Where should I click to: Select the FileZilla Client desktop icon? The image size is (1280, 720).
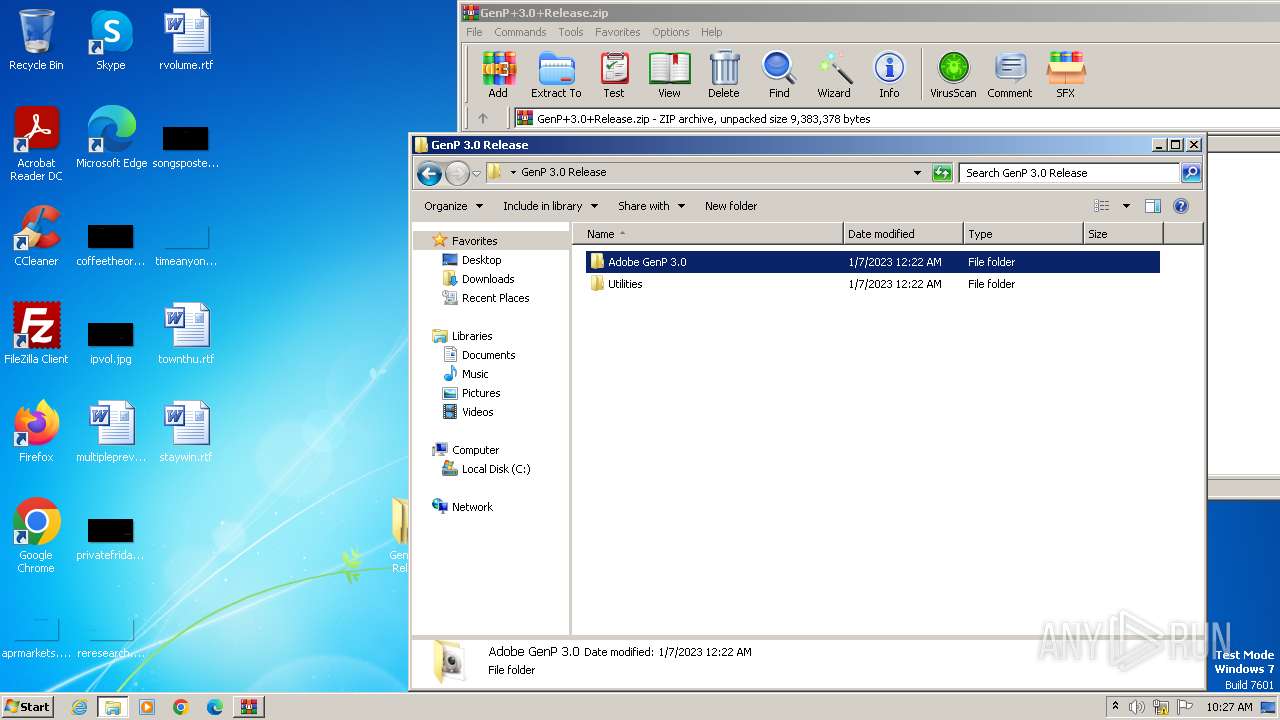[x=36, y=334]
